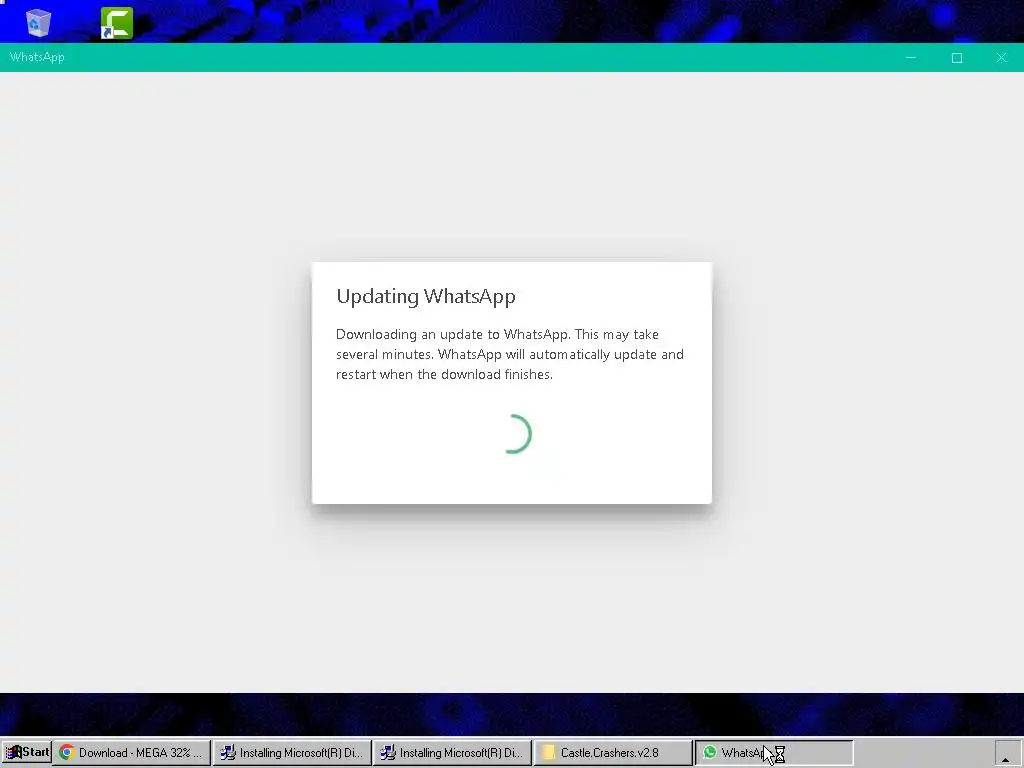Image resolution: width=1024 pixels, height=768 pixels.
Task: Click the Start button
Action: [27, 752]
